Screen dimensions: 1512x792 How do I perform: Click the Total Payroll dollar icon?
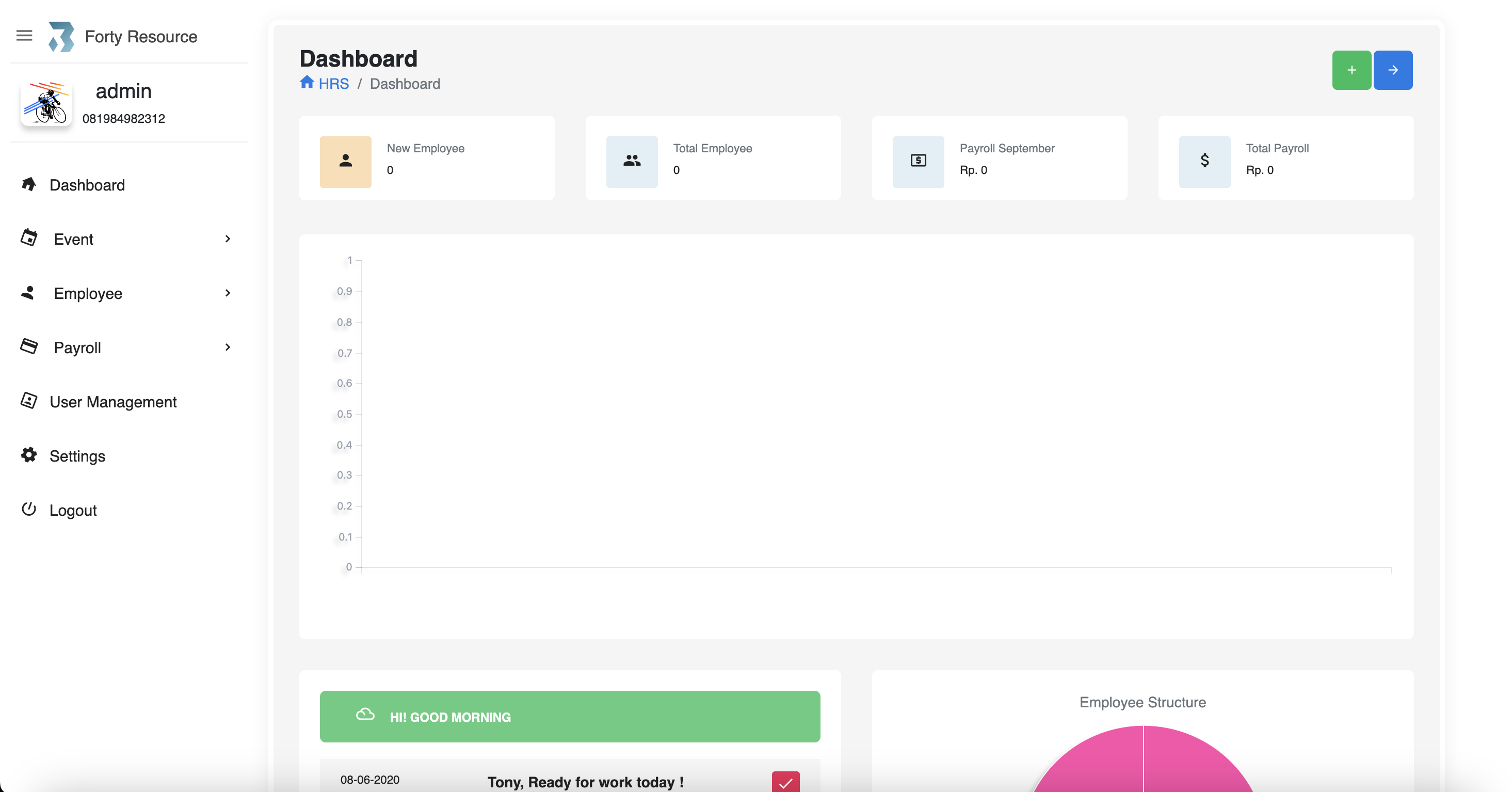point(1204,162)
